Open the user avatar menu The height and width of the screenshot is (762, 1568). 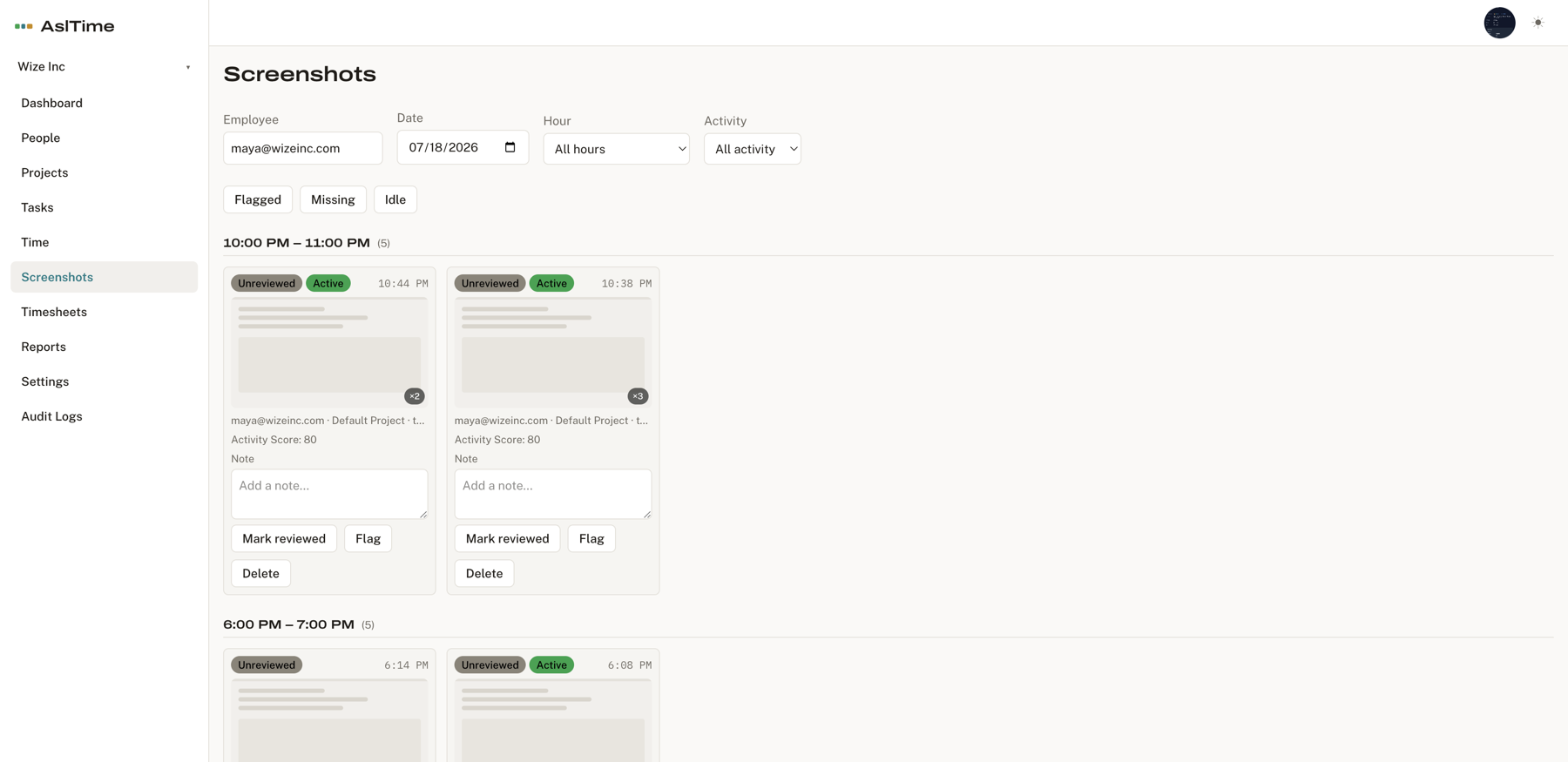coord(1499,23)
